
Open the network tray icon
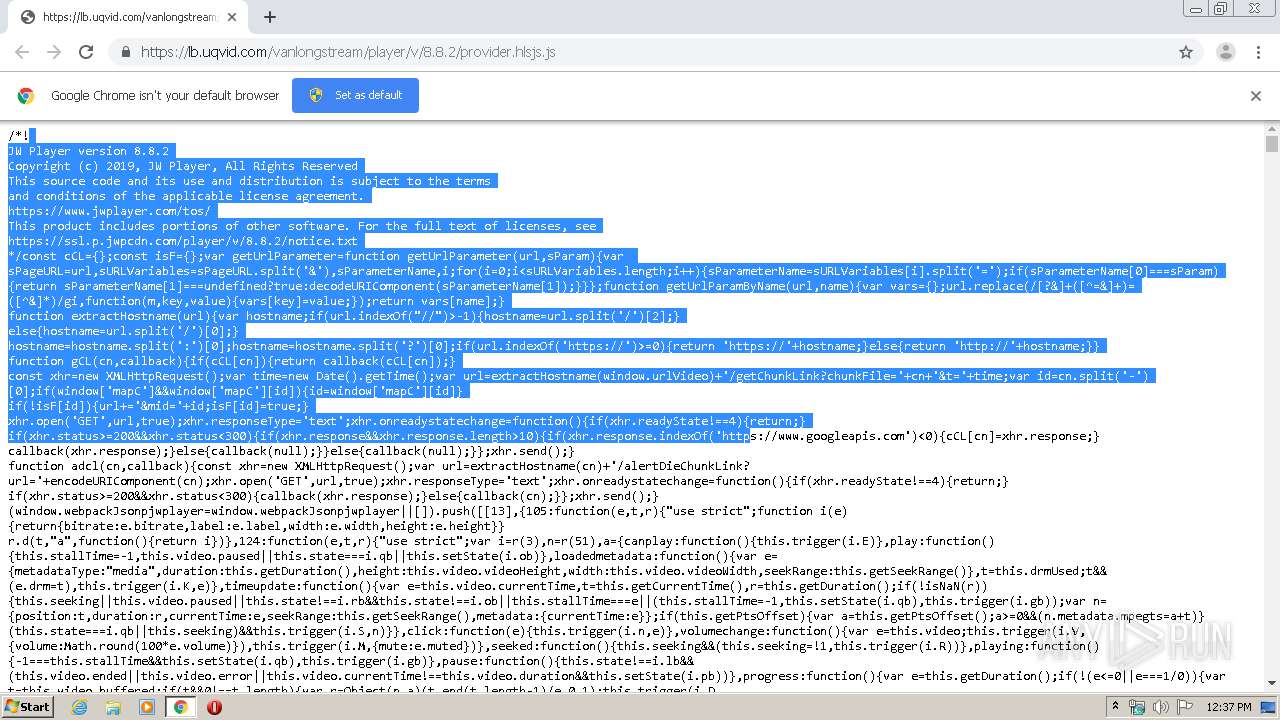(1137, 707)
